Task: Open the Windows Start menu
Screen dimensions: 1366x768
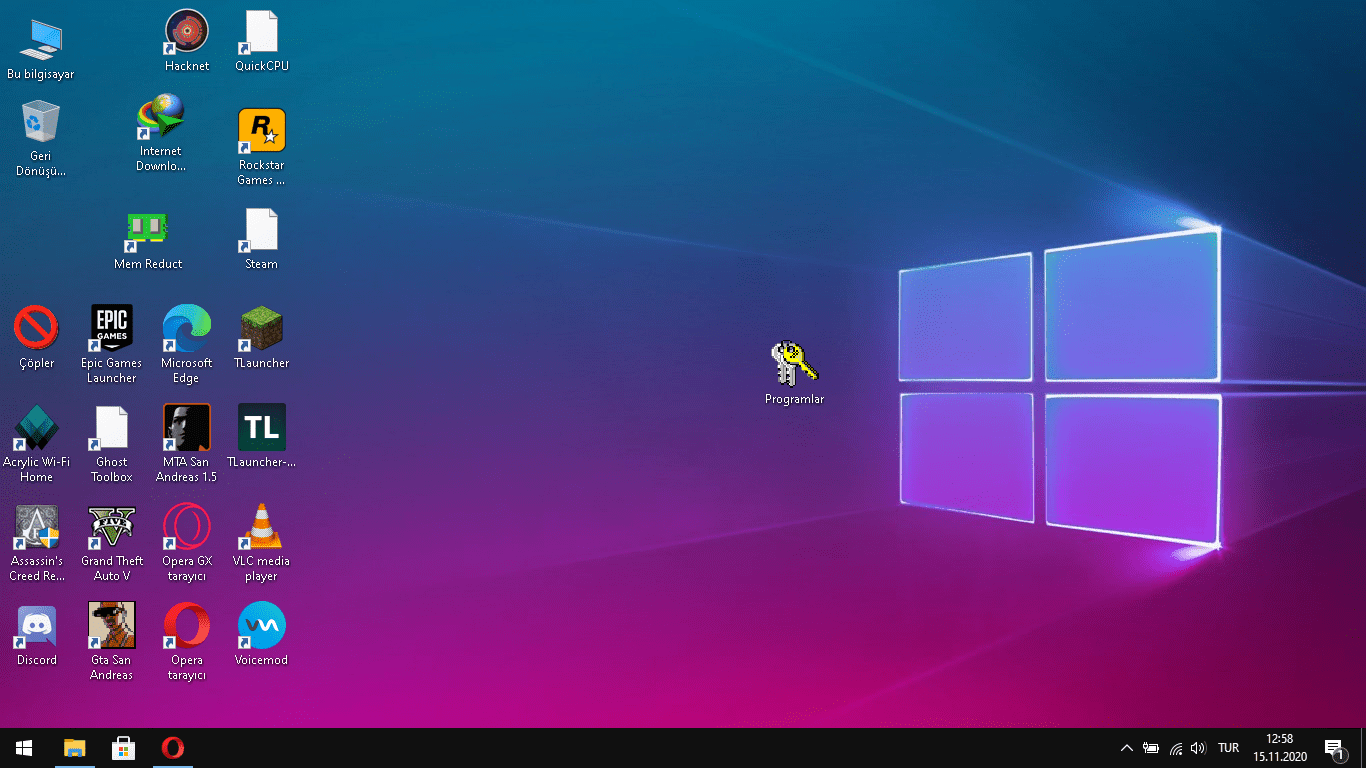Action: tap(24, 748)
